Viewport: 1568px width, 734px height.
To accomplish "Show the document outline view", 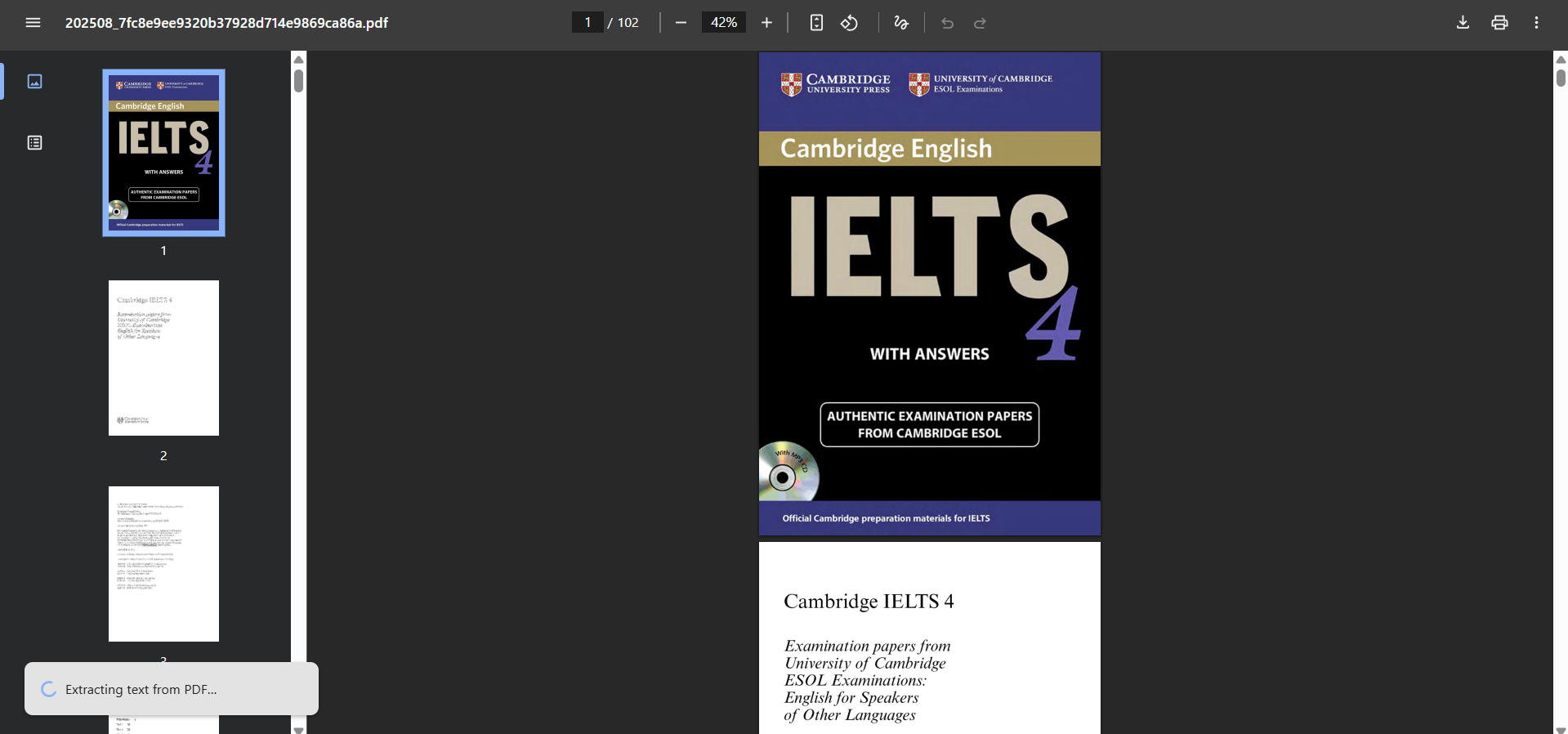I will tap(34, 143).
